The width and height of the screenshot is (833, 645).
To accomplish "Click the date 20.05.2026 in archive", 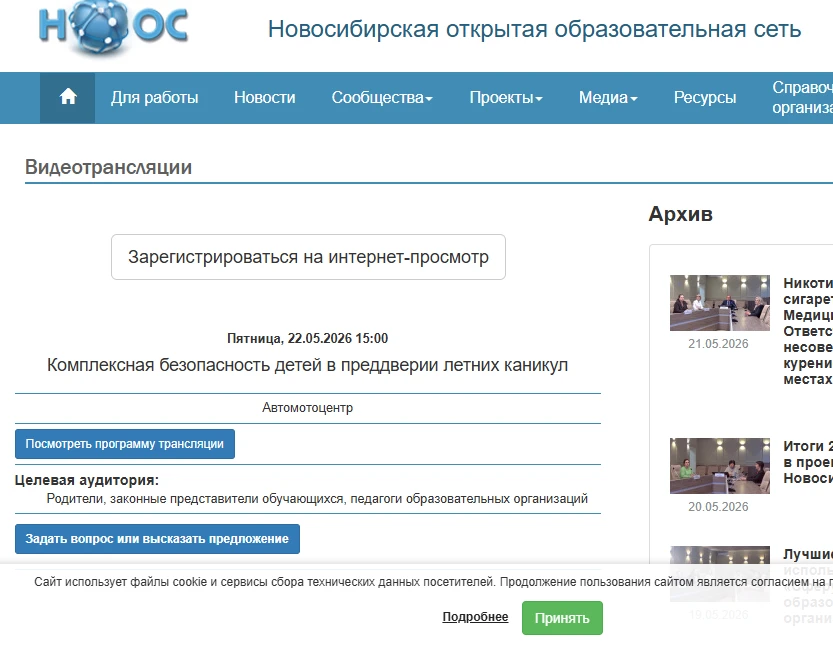I will (718, 507).
